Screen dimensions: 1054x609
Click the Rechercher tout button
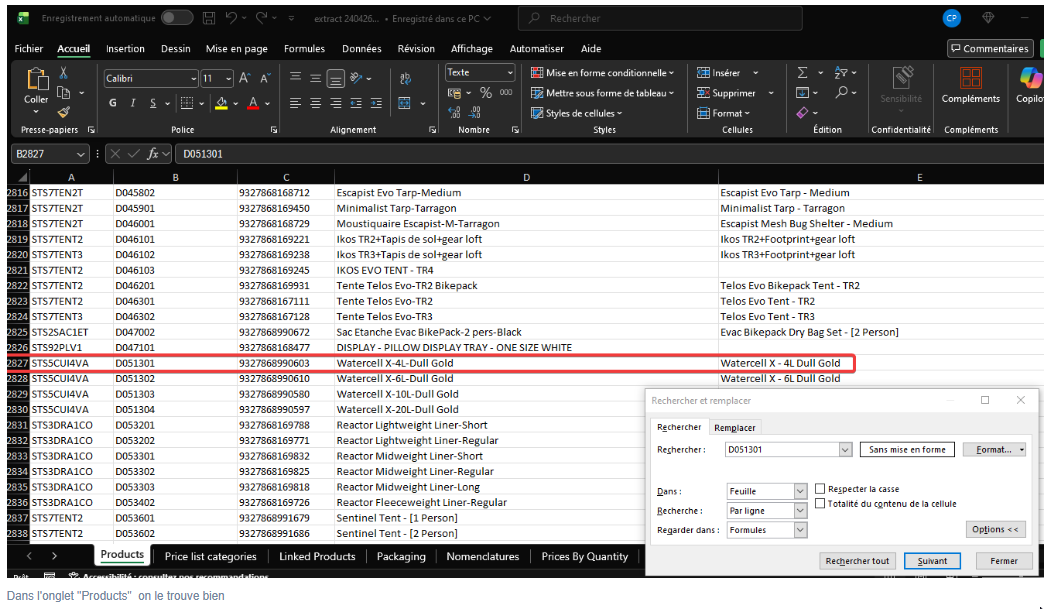[857, 561]
